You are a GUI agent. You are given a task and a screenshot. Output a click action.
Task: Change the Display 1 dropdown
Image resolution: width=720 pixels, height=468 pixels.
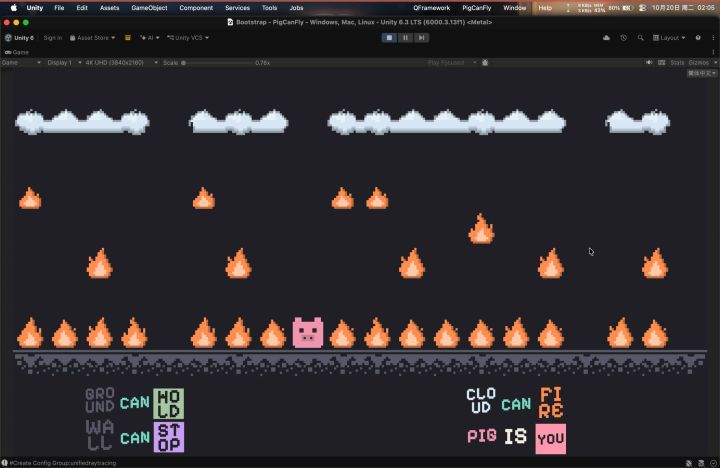[64, 62]
